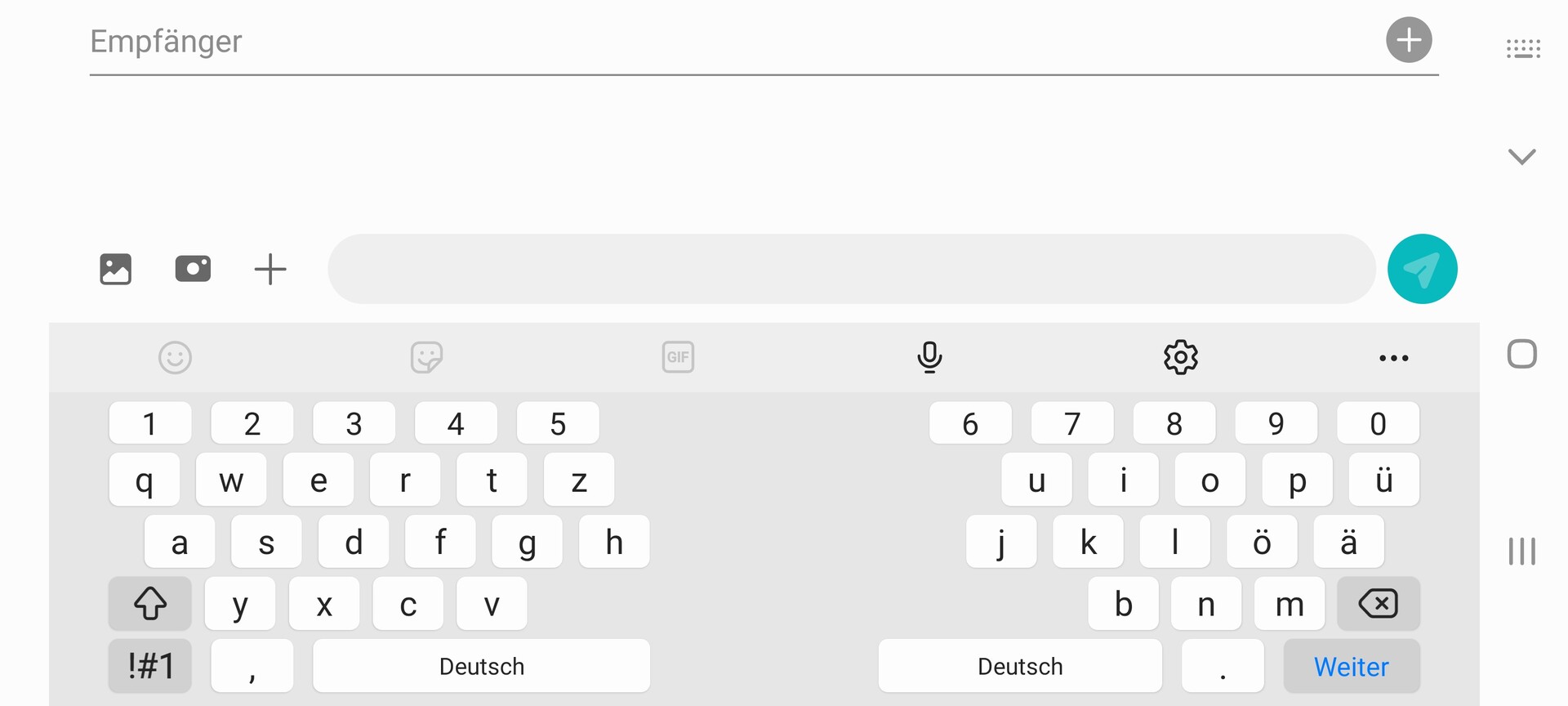1568x706 pixels.
Task: Open the gallery image attachment icon
Action: click(x=115, y=269)
